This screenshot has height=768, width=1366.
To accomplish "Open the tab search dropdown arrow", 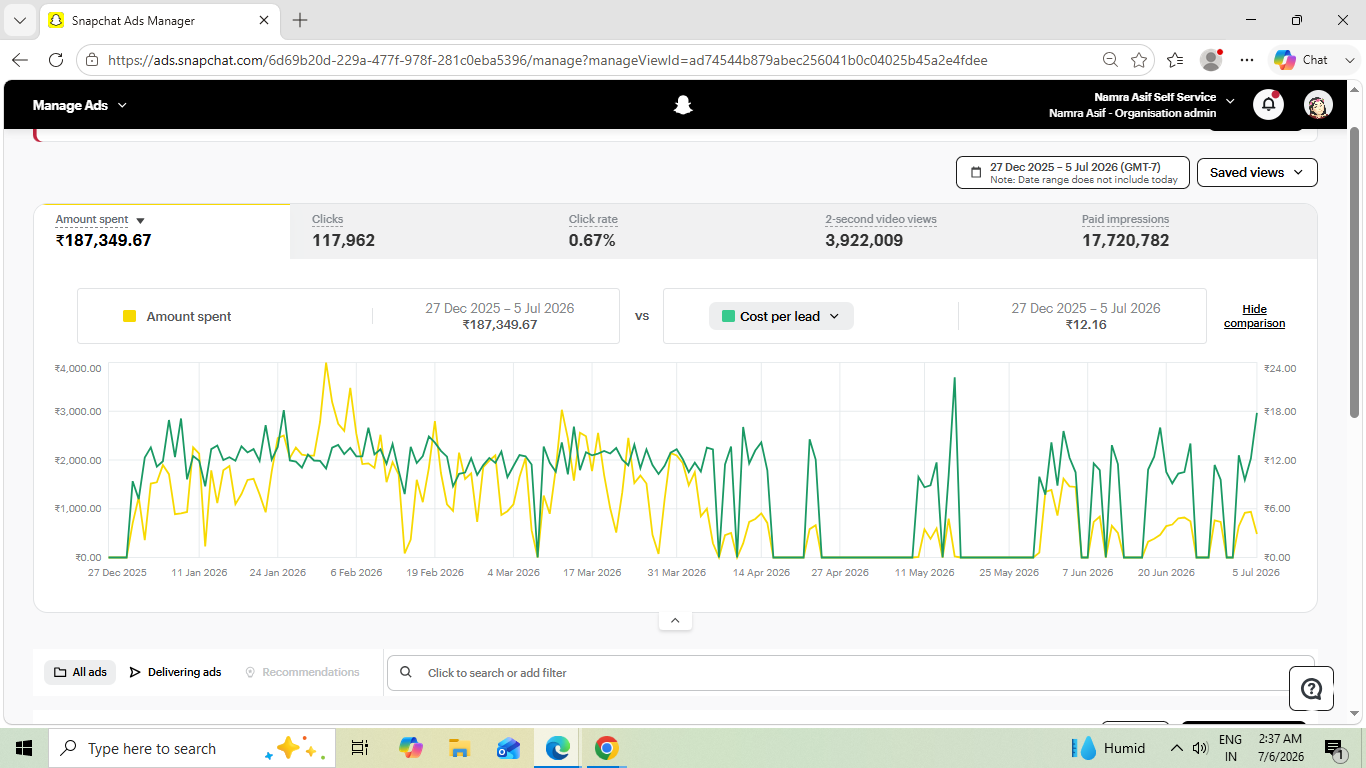I will (x=20, y=20).
